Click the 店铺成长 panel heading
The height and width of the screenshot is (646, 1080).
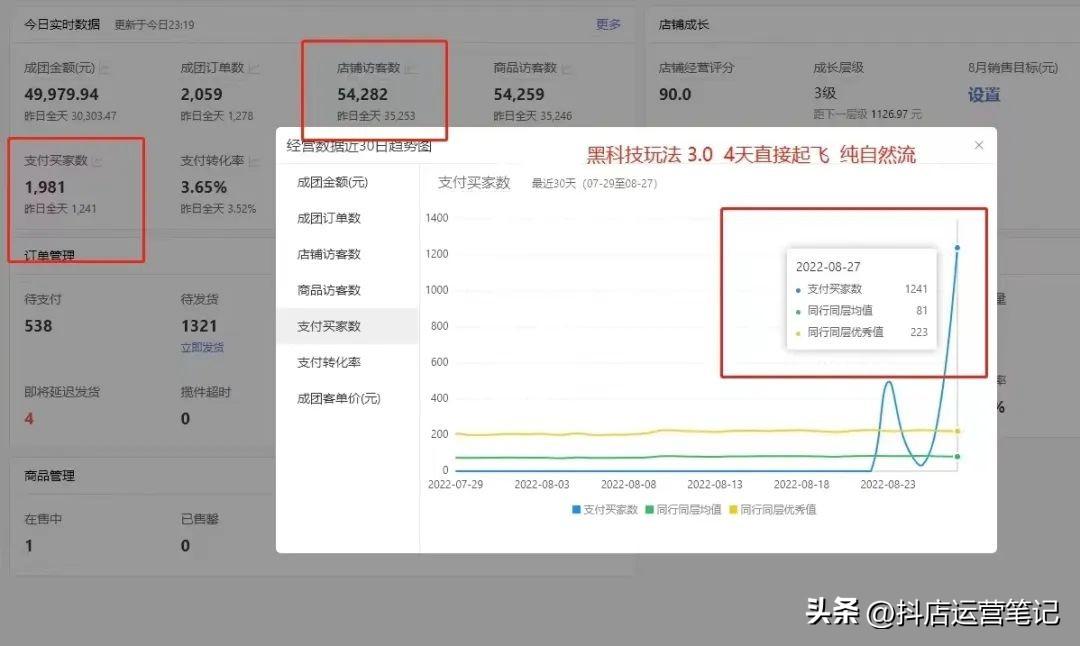[x=683, y=24]
